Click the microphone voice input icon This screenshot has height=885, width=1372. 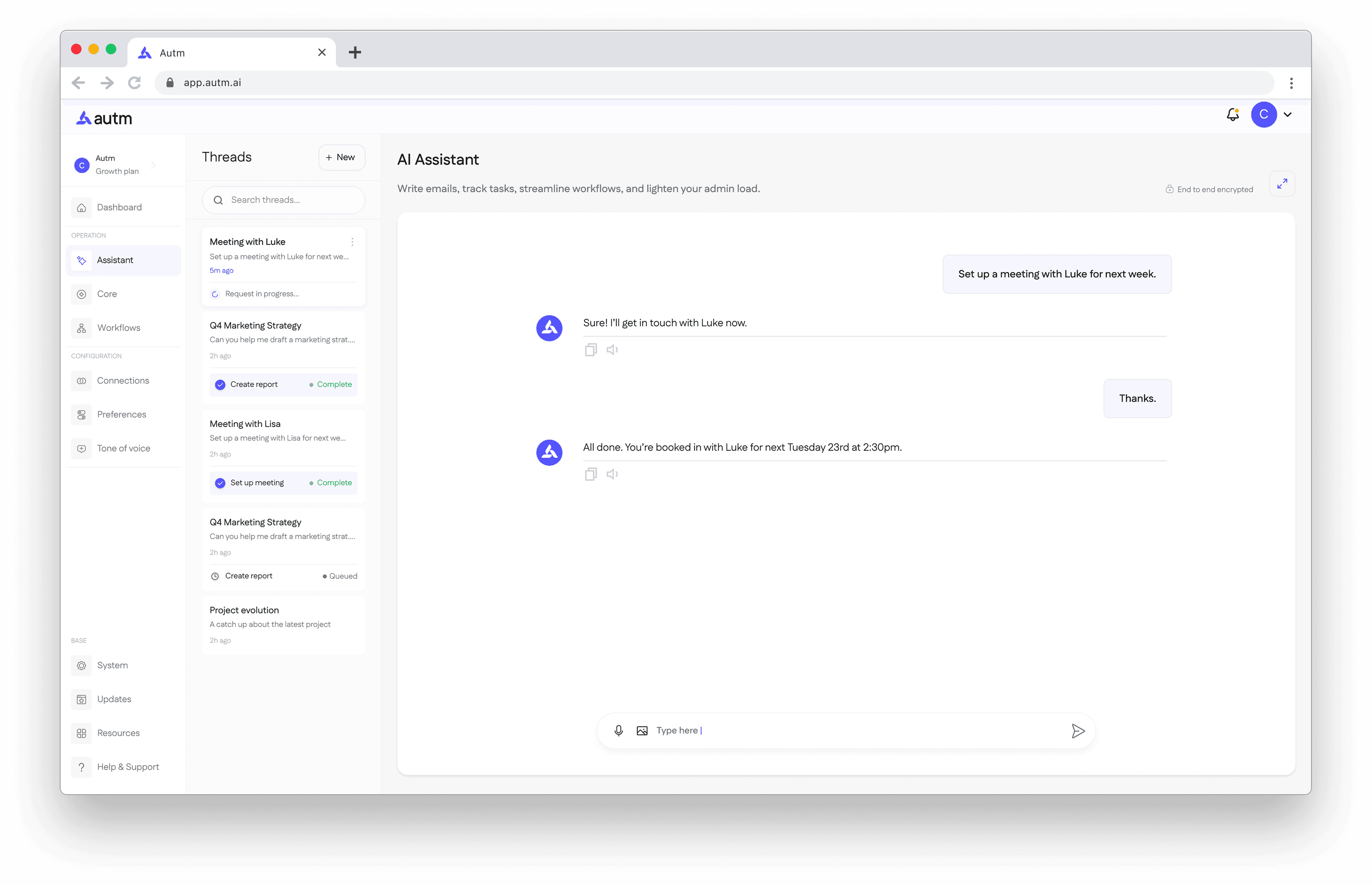(x=618, y=730)
